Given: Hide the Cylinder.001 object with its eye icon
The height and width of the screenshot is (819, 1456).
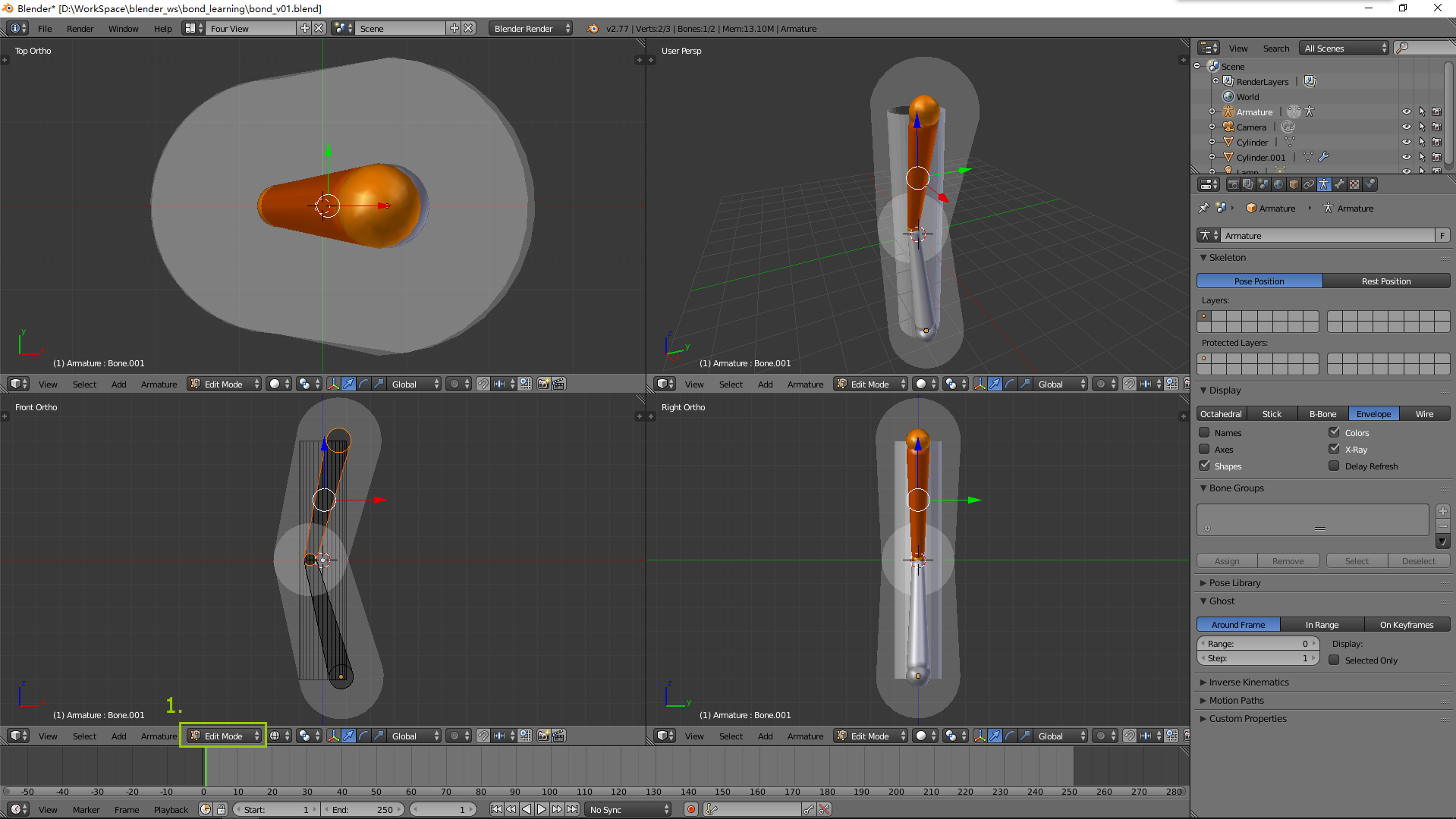Looking at the screenshot, I should click(x=1406, y=157).
